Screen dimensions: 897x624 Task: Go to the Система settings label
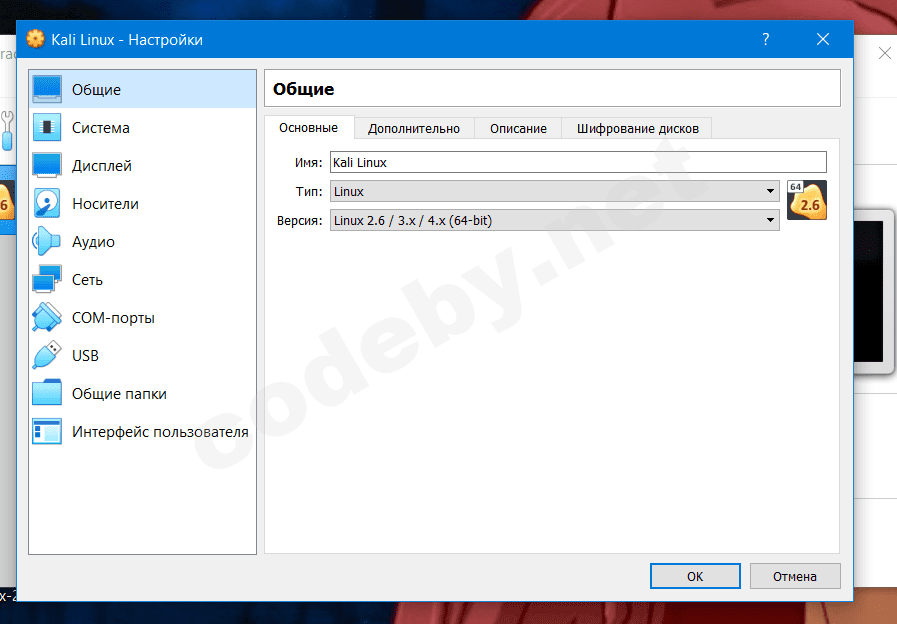click(101, 128)
